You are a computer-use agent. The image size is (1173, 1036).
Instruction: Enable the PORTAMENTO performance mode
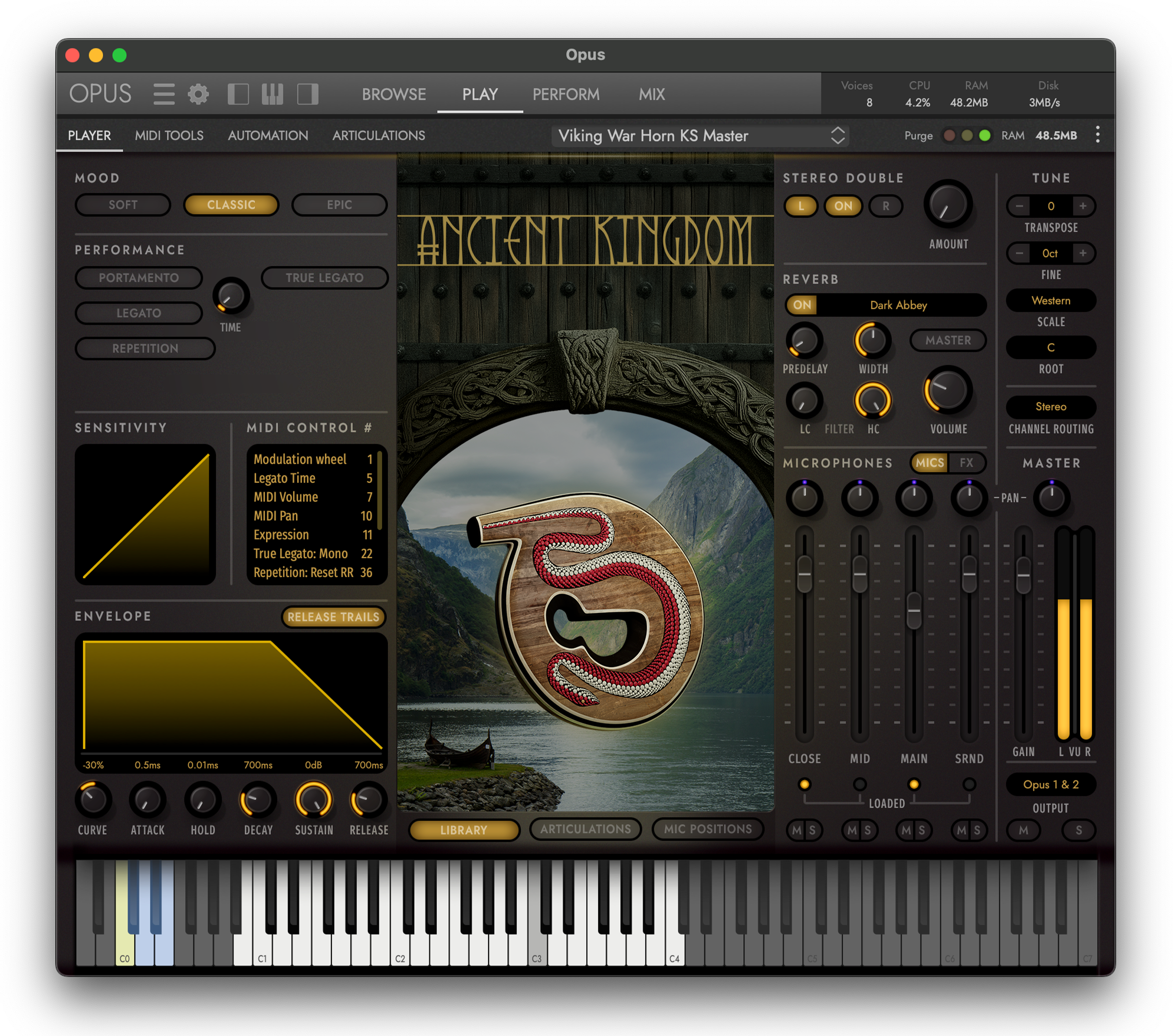[138, 278]
